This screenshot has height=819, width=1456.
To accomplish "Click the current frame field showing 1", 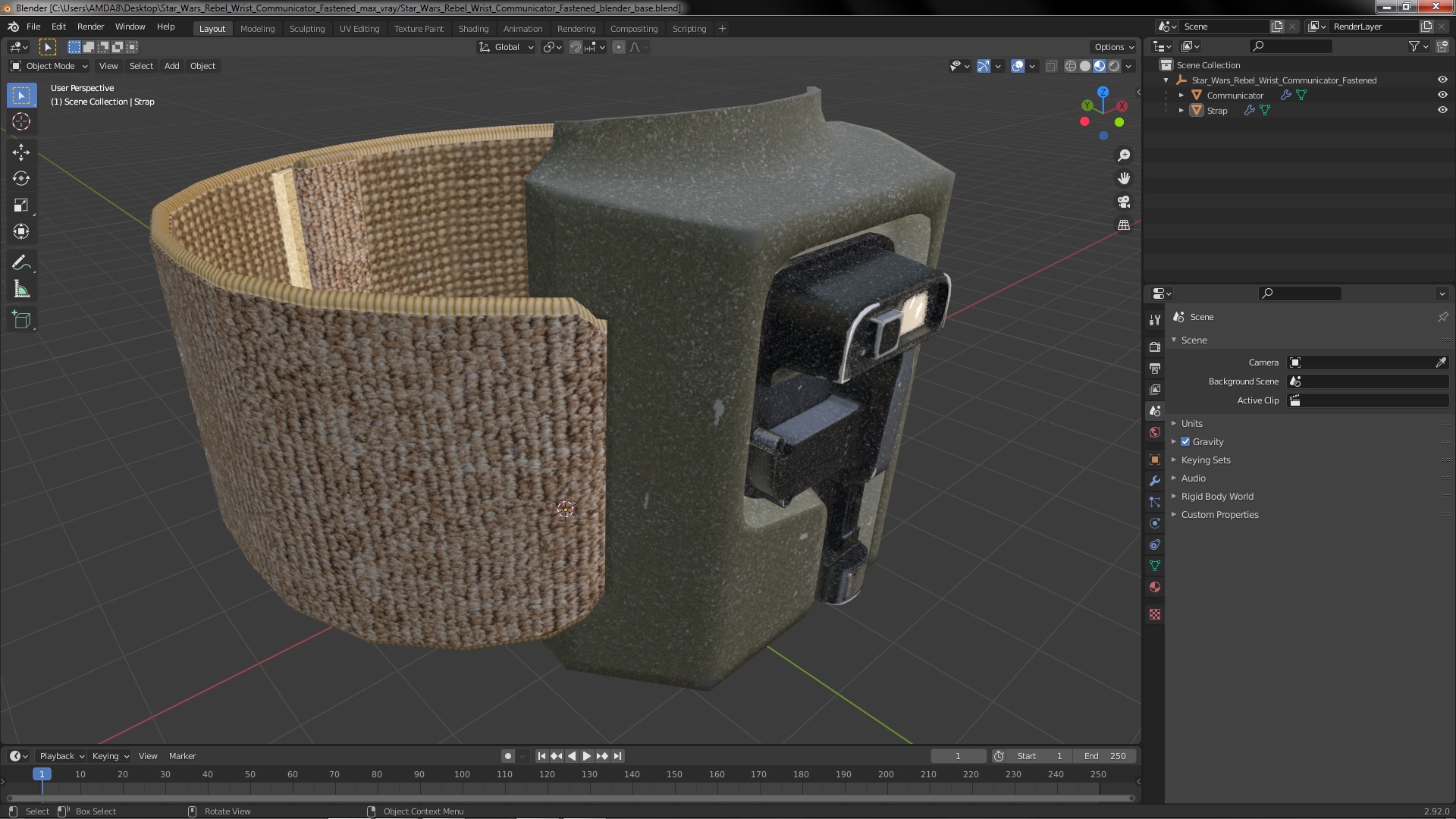I will (958, 756).
